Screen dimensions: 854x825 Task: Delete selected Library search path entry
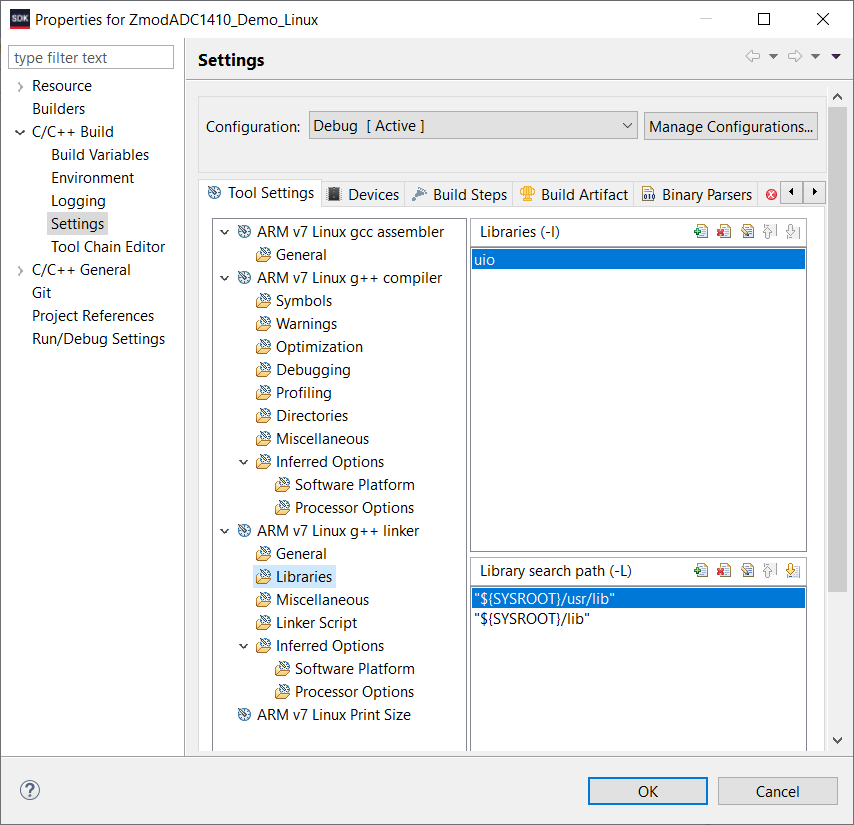pyautogui.click(x=724, y=571)
